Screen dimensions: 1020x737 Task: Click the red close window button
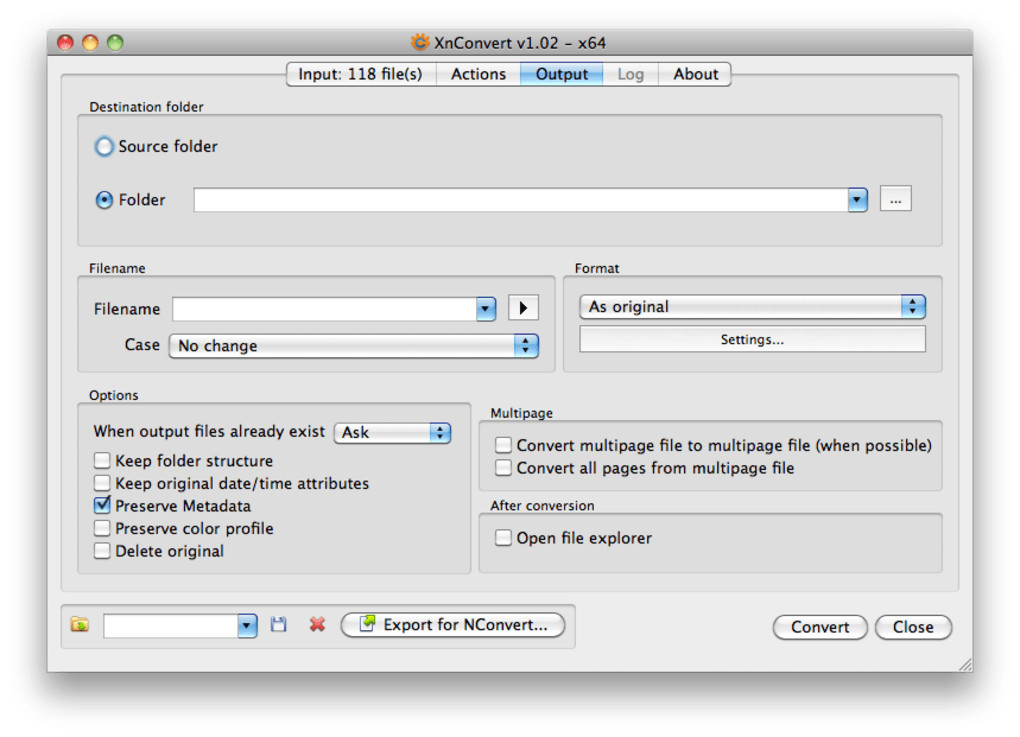(x=65, y=43)
